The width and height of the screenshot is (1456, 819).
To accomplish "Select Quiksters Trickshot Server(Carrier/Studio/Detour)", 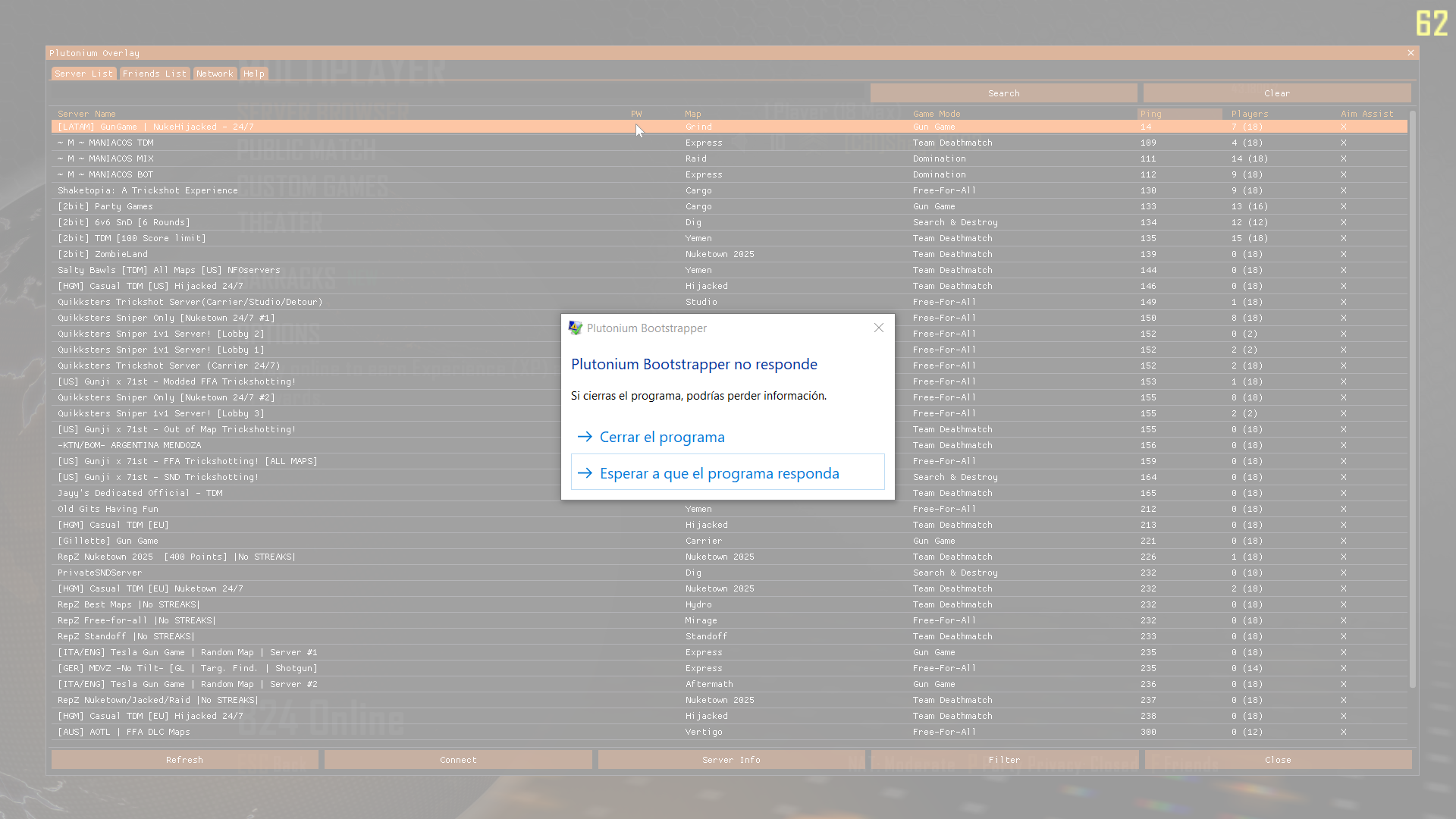I will pos(729,302).
